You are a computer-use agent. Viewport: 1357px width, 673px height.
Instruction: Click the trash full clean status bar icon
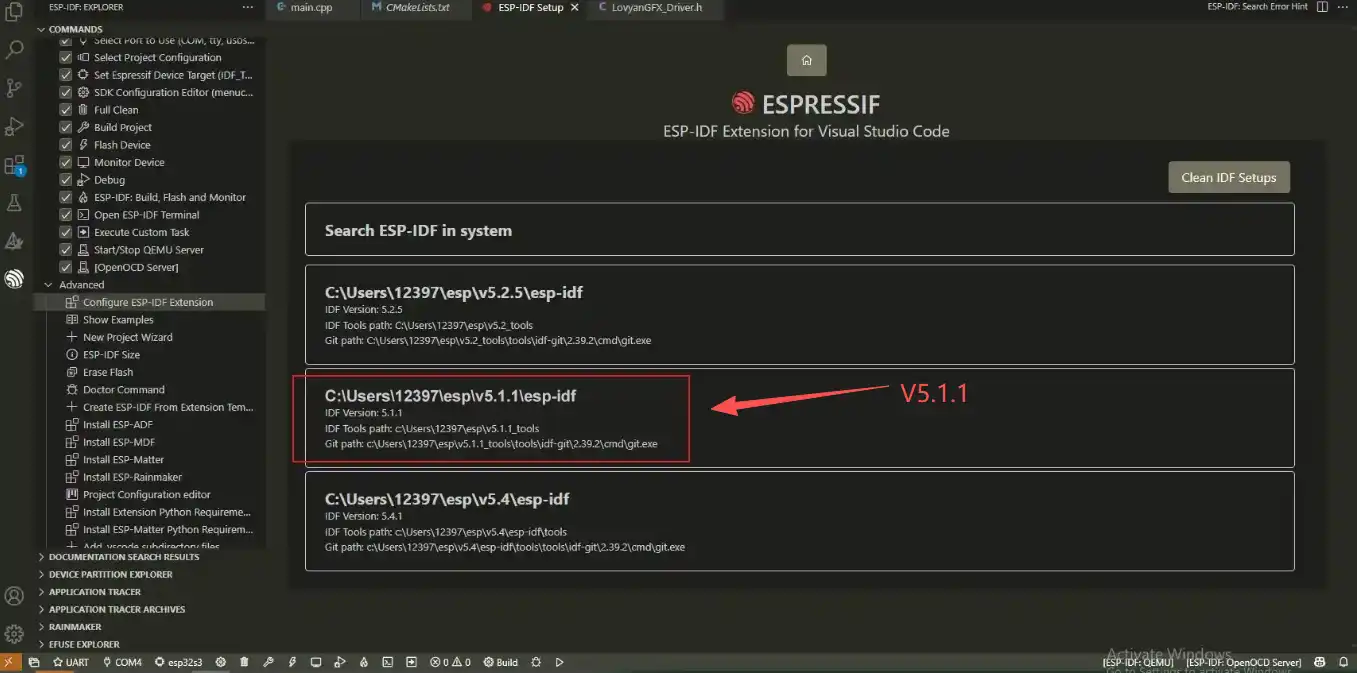244,662
